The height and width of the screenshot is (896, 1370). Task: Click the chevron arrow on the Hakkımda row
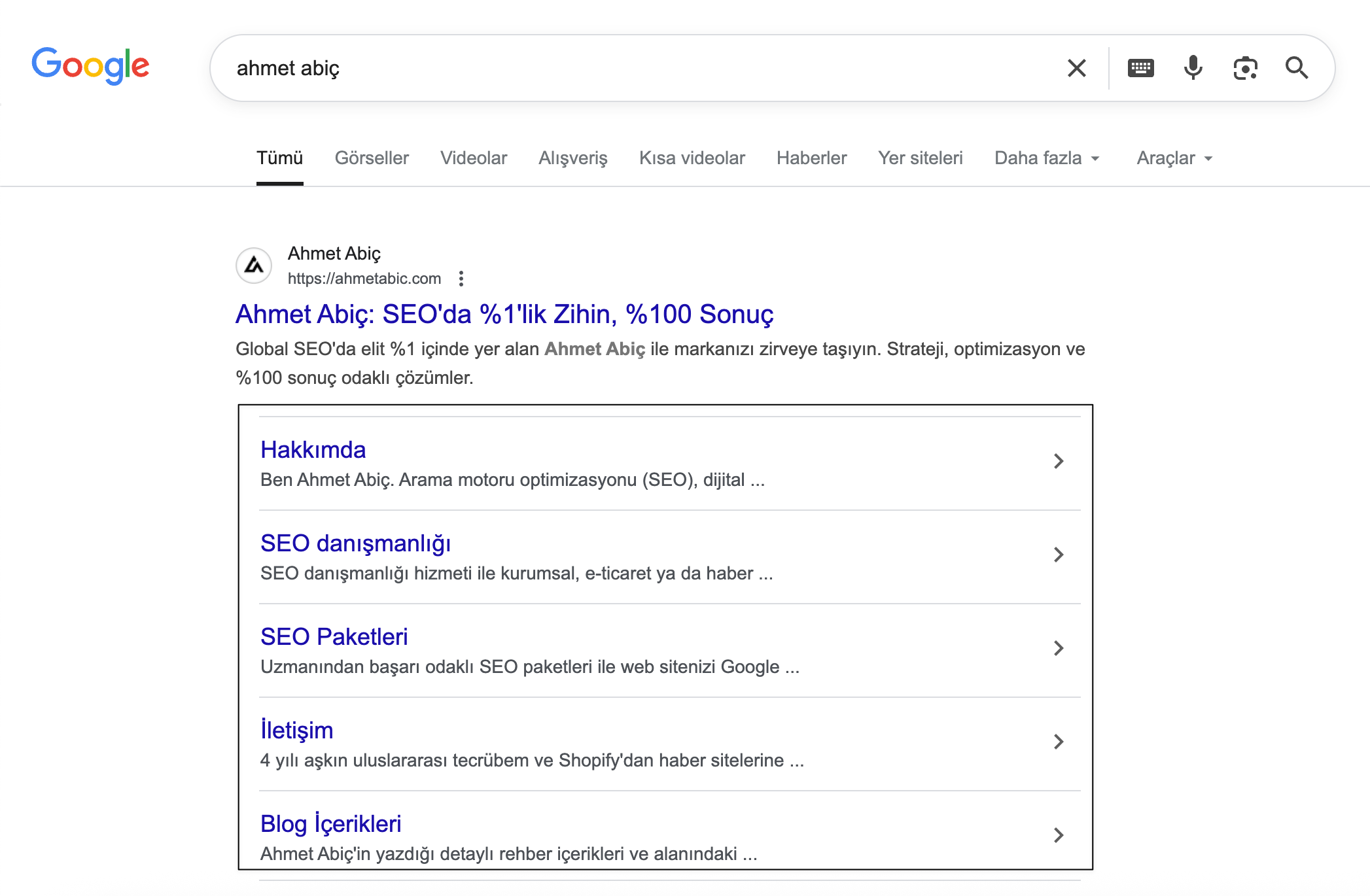pos(1059,461)
